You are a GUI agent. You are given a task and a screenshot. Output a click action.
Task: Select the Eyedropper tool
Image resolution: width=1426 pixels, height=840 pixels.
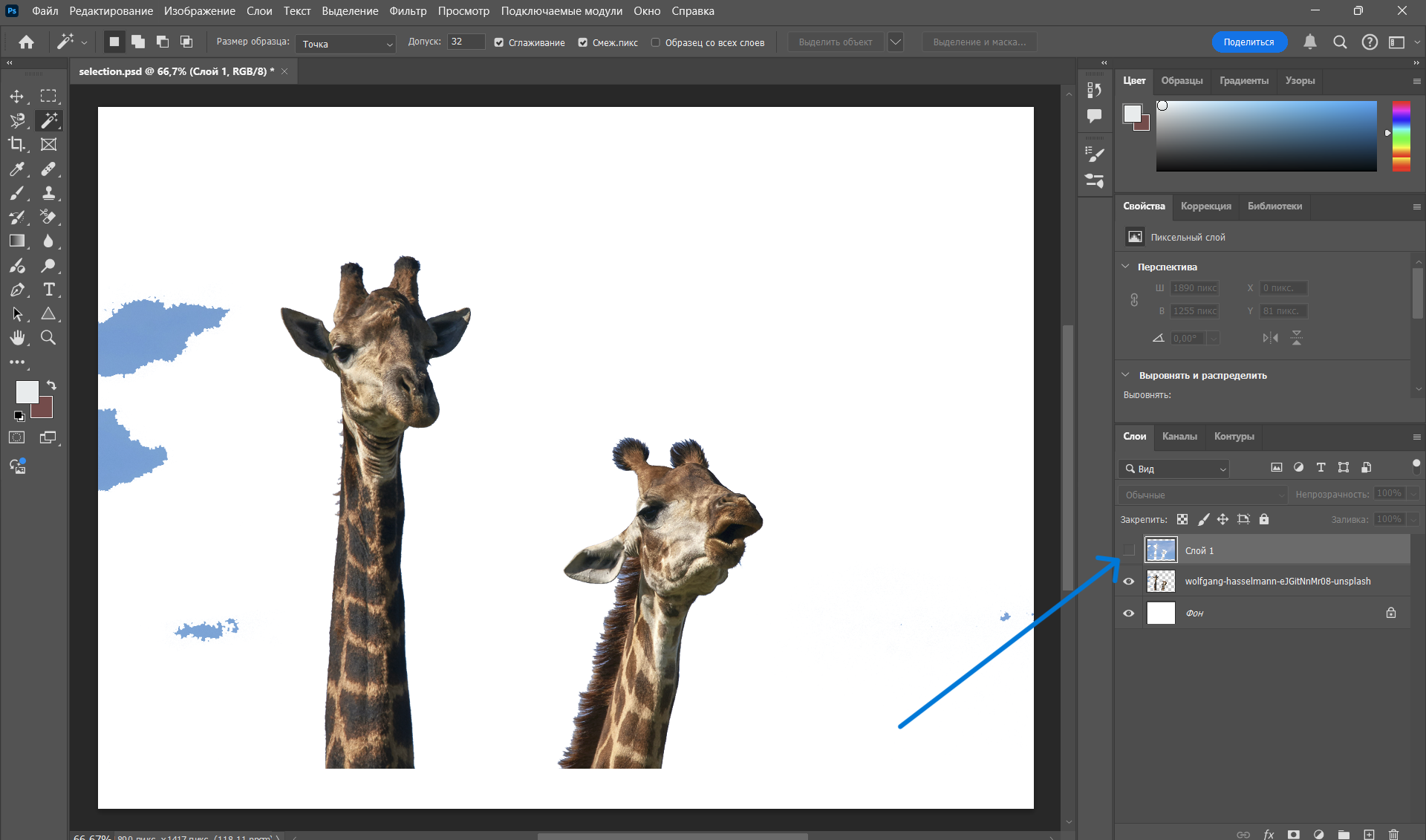[x=16, y=169]
